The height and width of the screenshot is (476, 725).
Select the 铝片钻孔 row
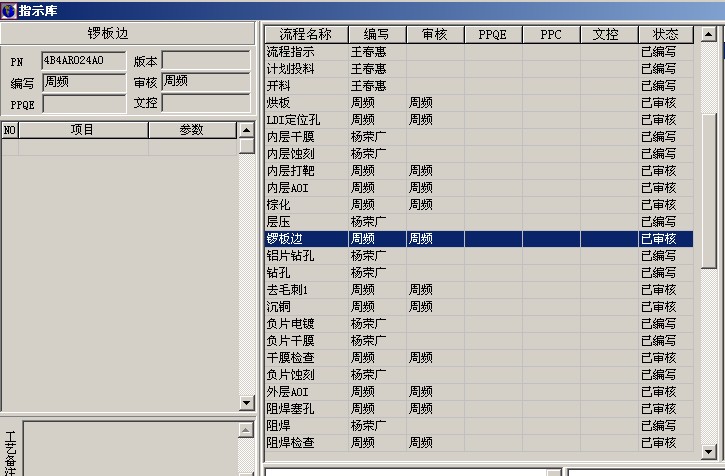click(x=479, y=256)
